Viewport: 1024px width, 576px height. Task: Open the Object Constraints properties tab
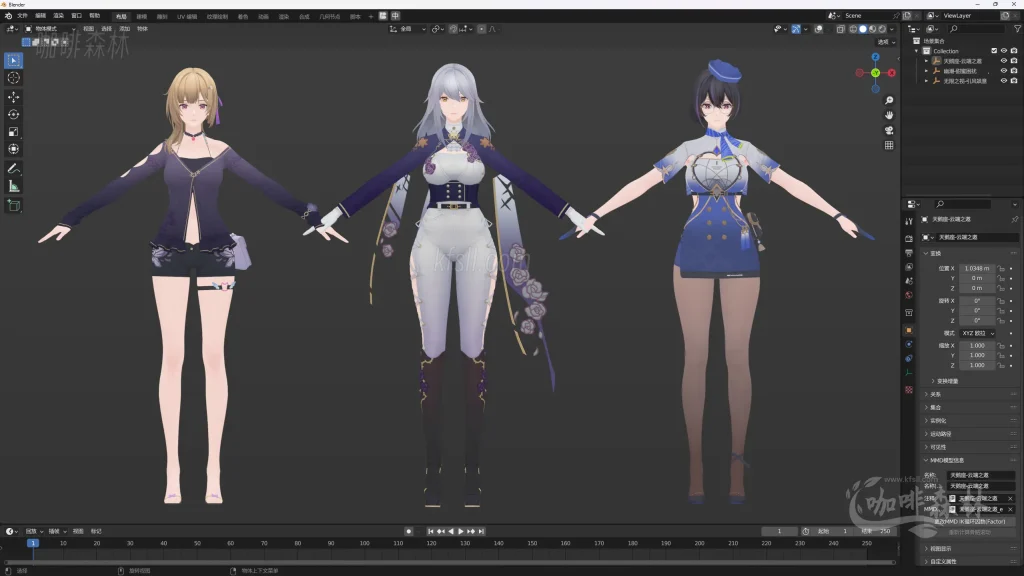click(909, 359)
